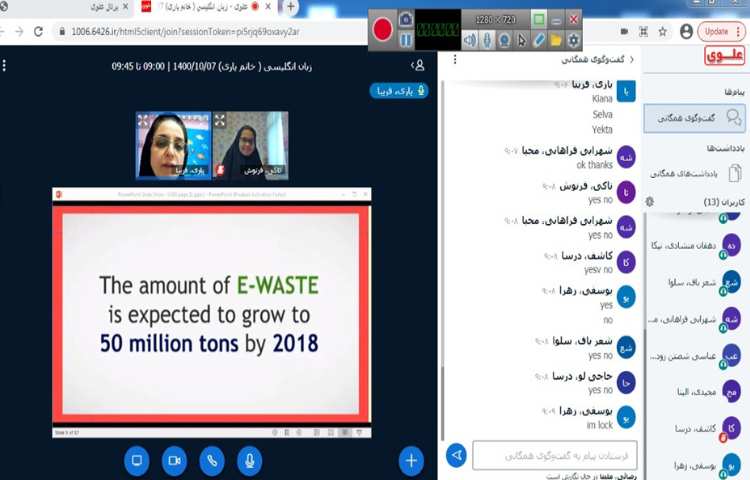Click the علوی logo
The image size is (750, 480).
pos(724,55)
